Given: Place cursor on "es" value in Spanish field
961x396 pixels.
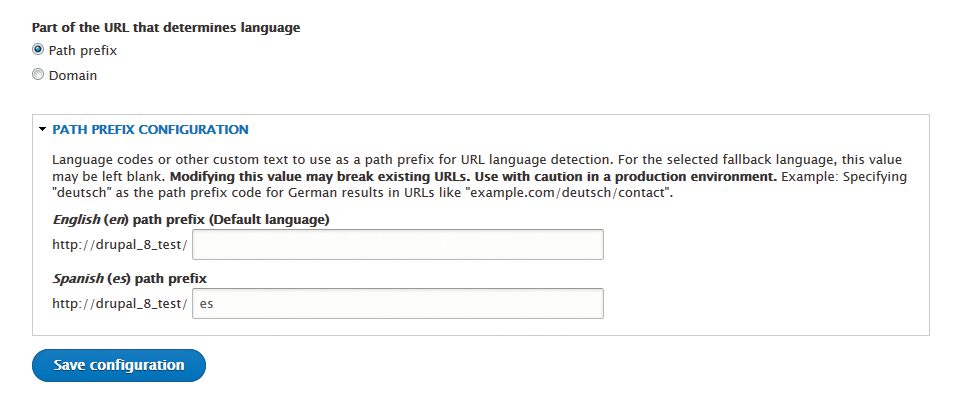Looking at the screenshot, I should [207, 303].
